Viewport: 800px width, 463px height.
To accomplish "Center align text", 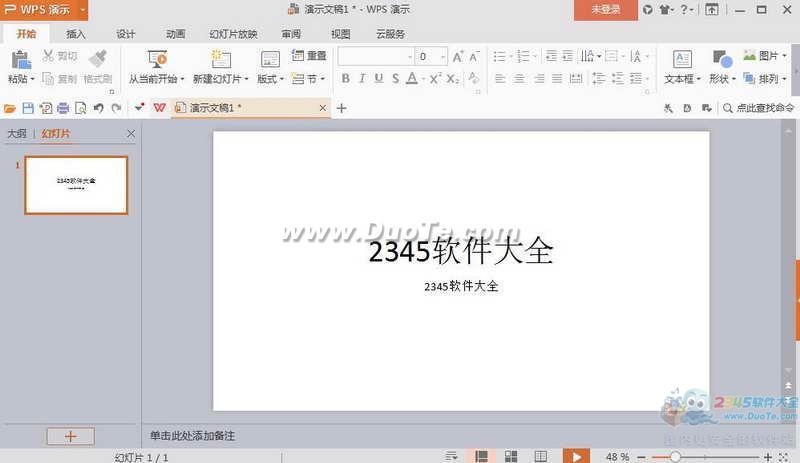I will pos(519,79).
